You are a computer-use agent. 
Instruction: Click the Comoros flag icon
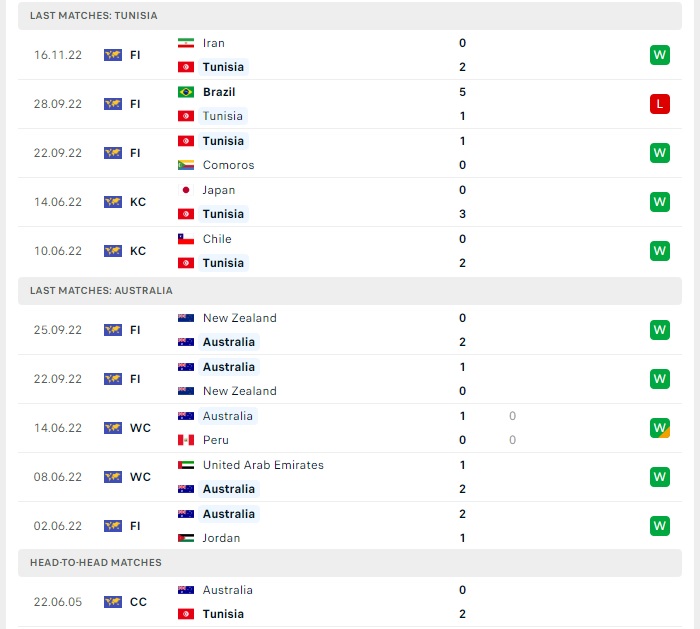coord(186,165)
